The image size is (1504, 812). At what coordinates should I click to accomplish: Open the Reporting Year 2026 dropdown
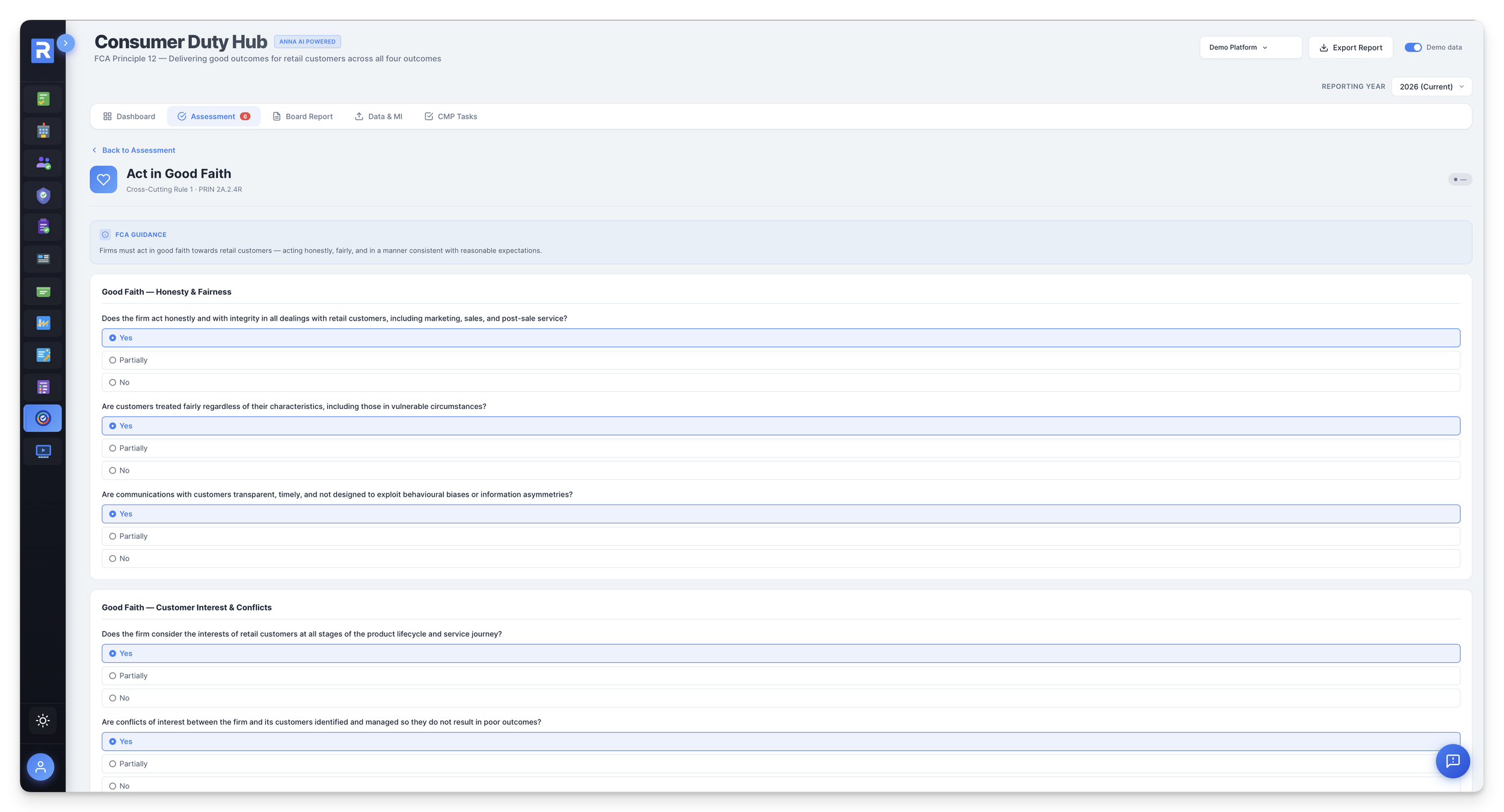[1431, 87]
